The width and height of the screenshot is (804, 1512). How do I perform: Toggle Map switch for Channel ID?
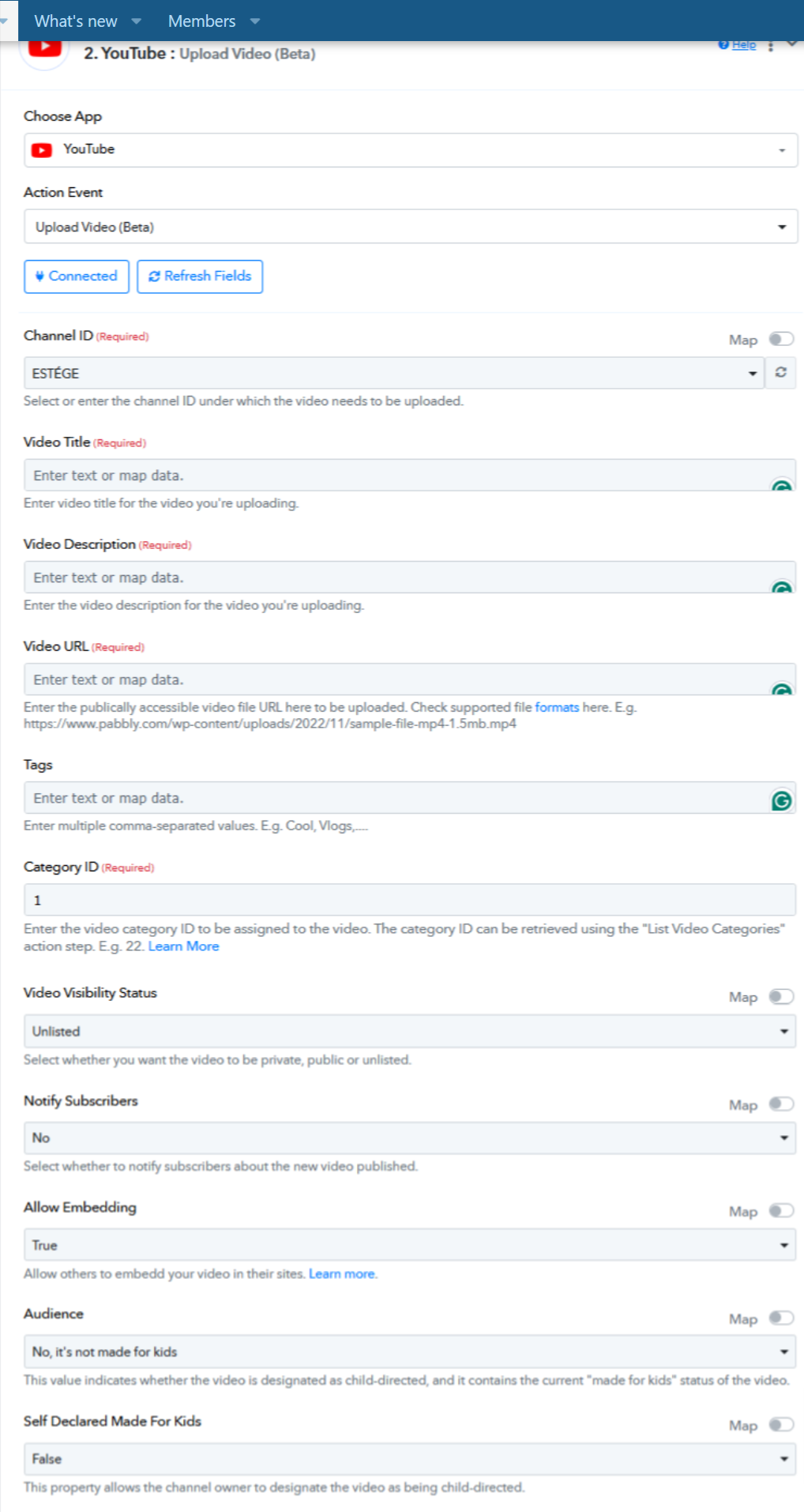(x=781, y=339)
